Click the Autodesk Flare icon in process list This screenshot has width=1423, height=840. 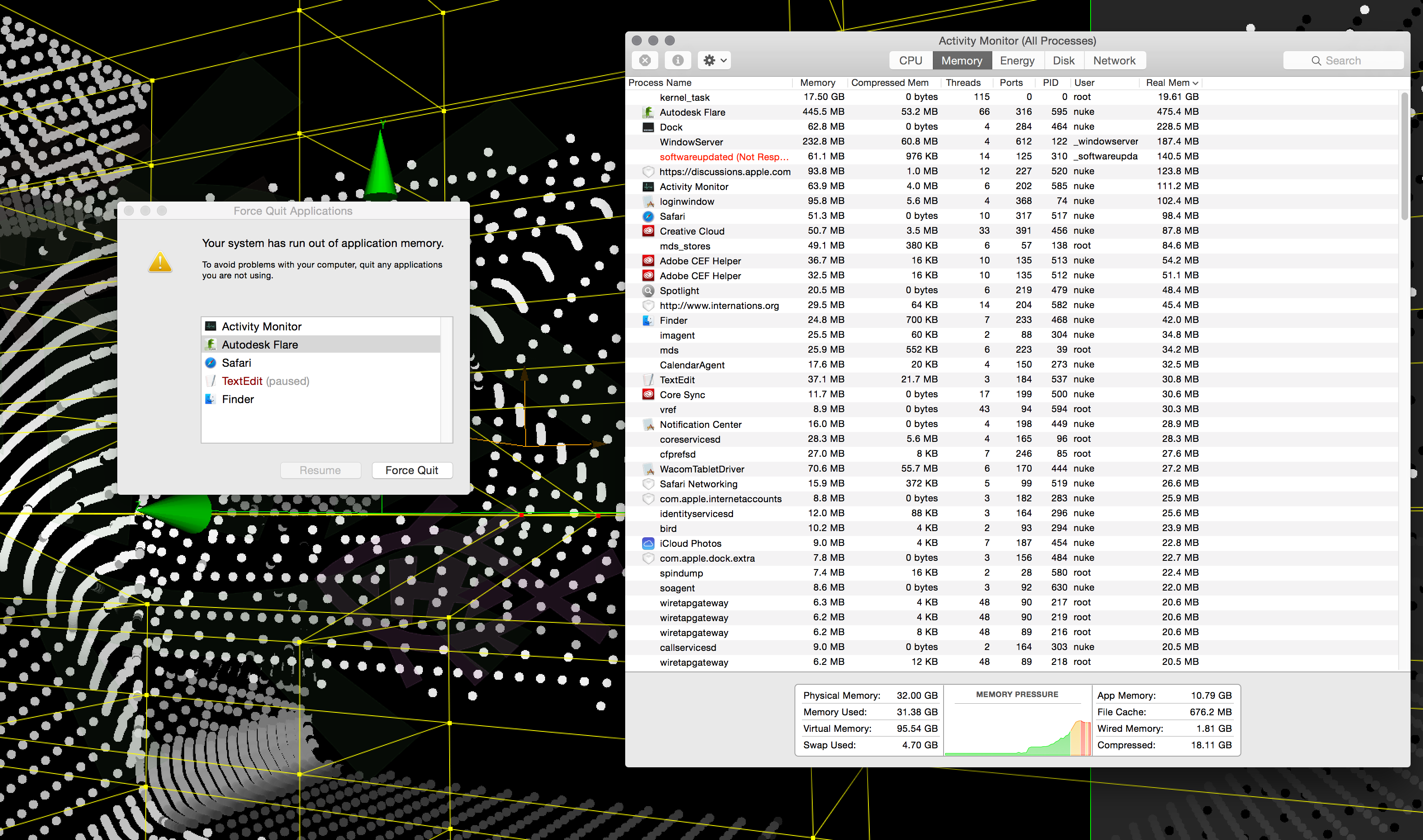[648, 112]
